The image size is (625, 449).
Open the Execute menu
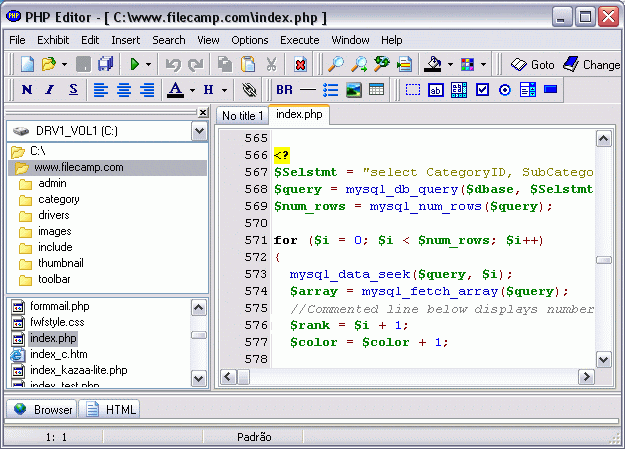pos(300,40)
